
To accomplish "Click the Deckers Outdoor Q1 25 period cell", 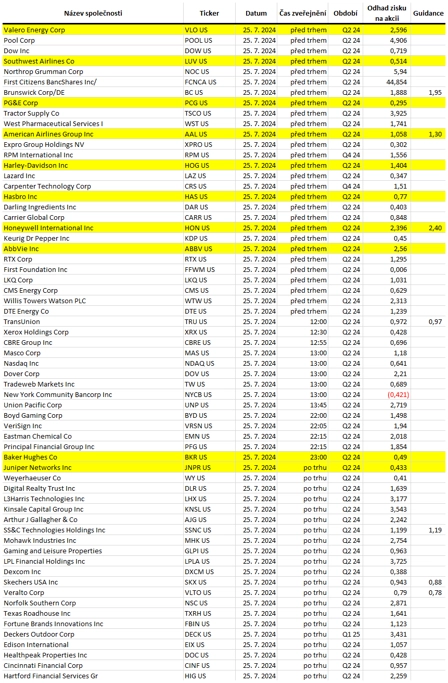I will 346,634.
